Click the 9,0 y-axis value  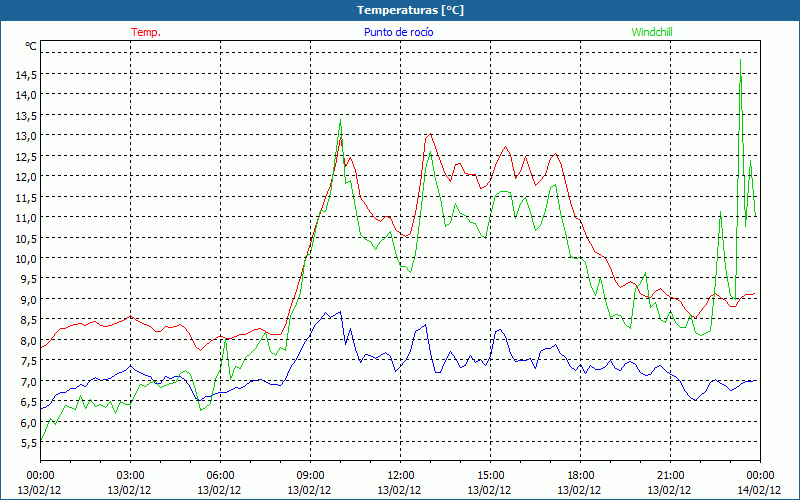pyautogui.click(x=29, y=299)
